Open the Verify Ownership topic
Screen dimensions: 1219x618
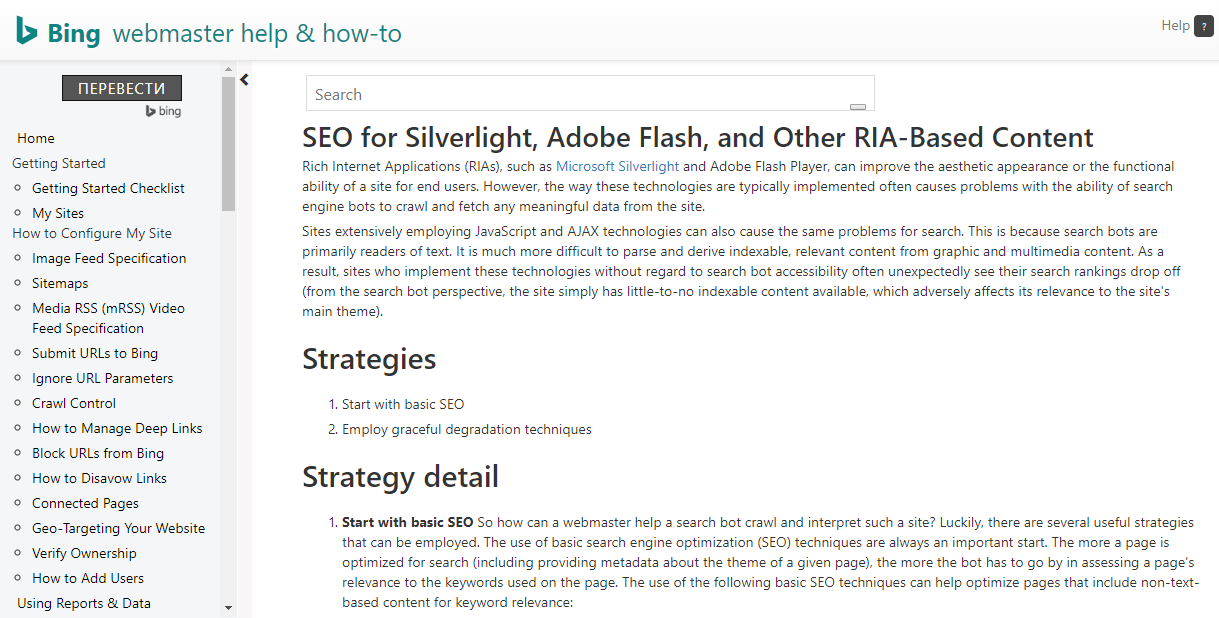84,553
